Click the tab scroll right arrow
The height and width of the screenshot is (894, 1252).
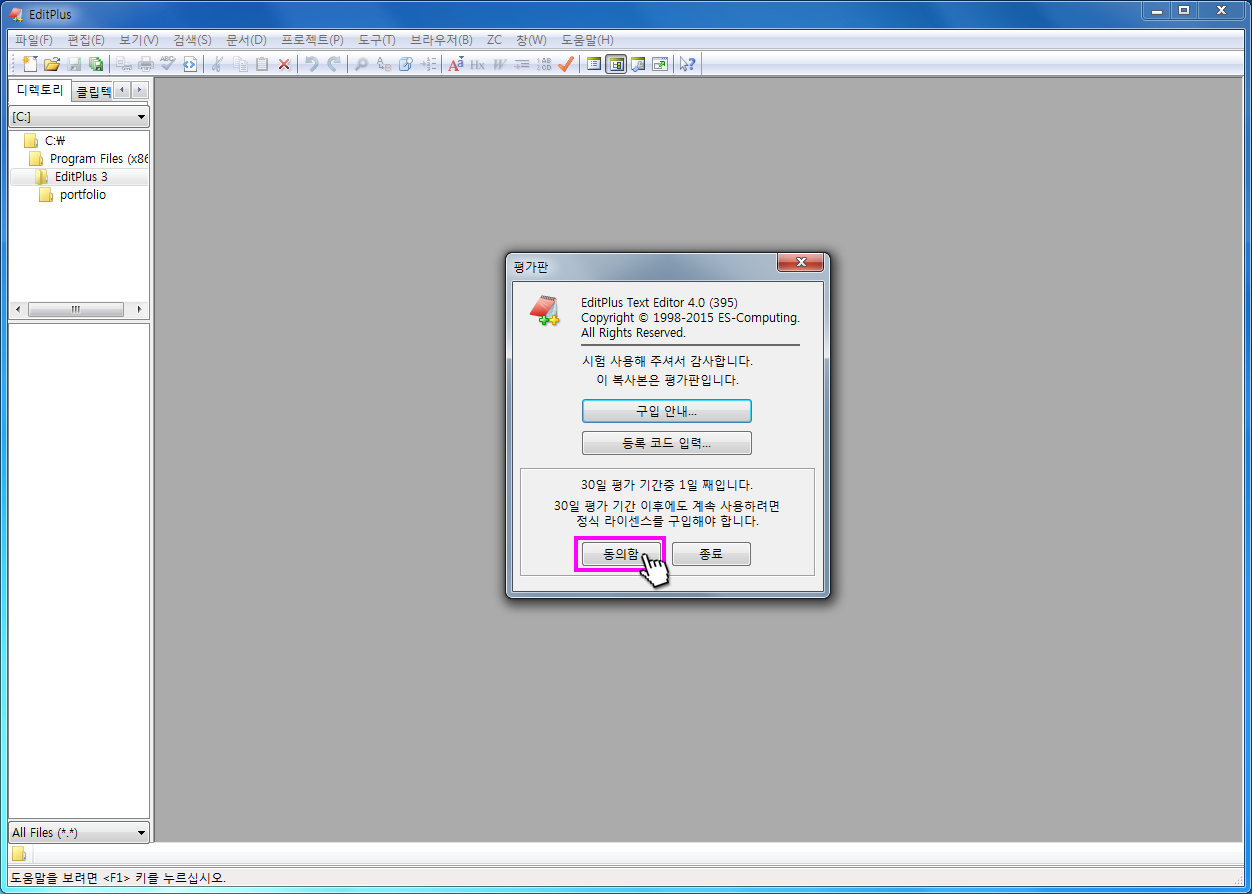(140, 90)
